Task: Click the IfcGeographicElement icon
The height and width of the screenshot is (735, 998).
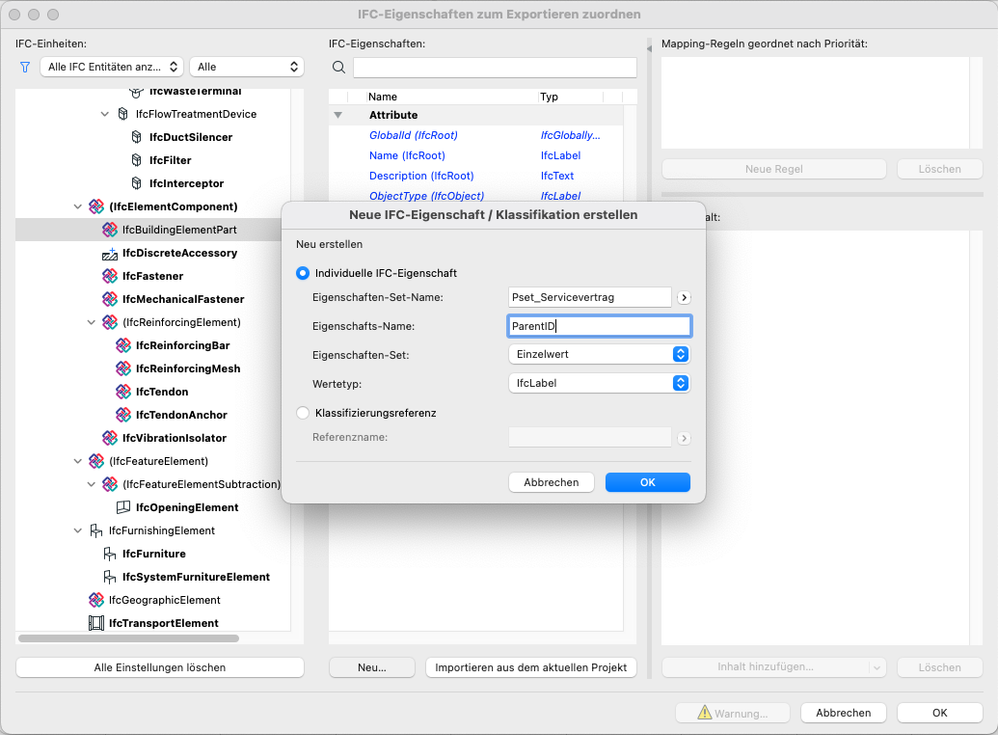Action: 96,599
